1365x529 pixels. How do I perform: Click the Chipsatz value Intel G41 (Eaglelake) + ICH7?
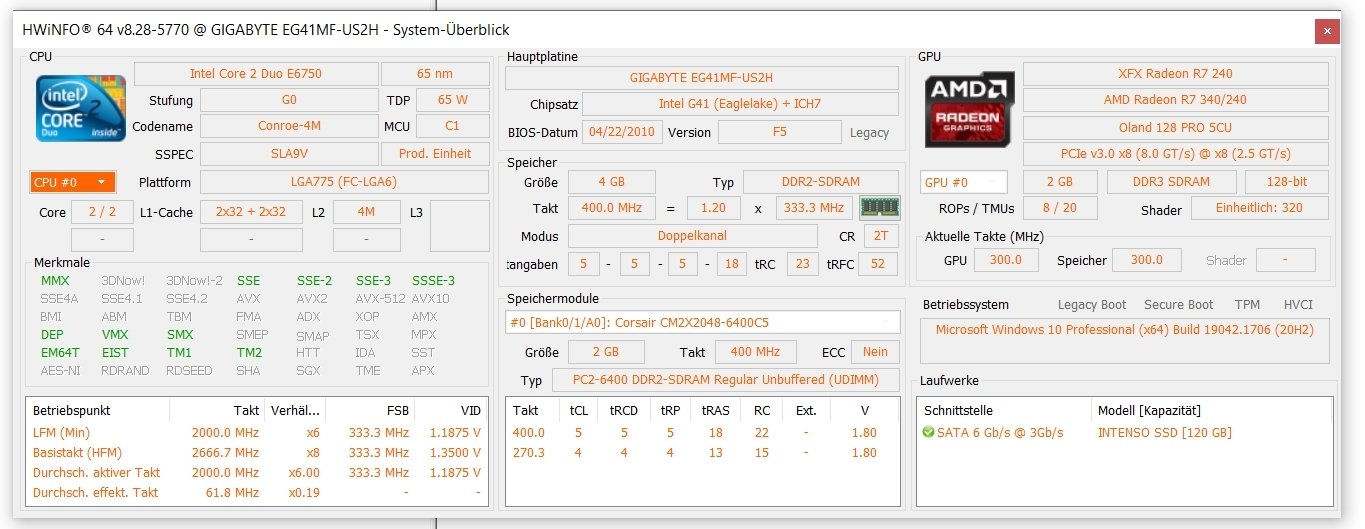click(x=740, y=104)
